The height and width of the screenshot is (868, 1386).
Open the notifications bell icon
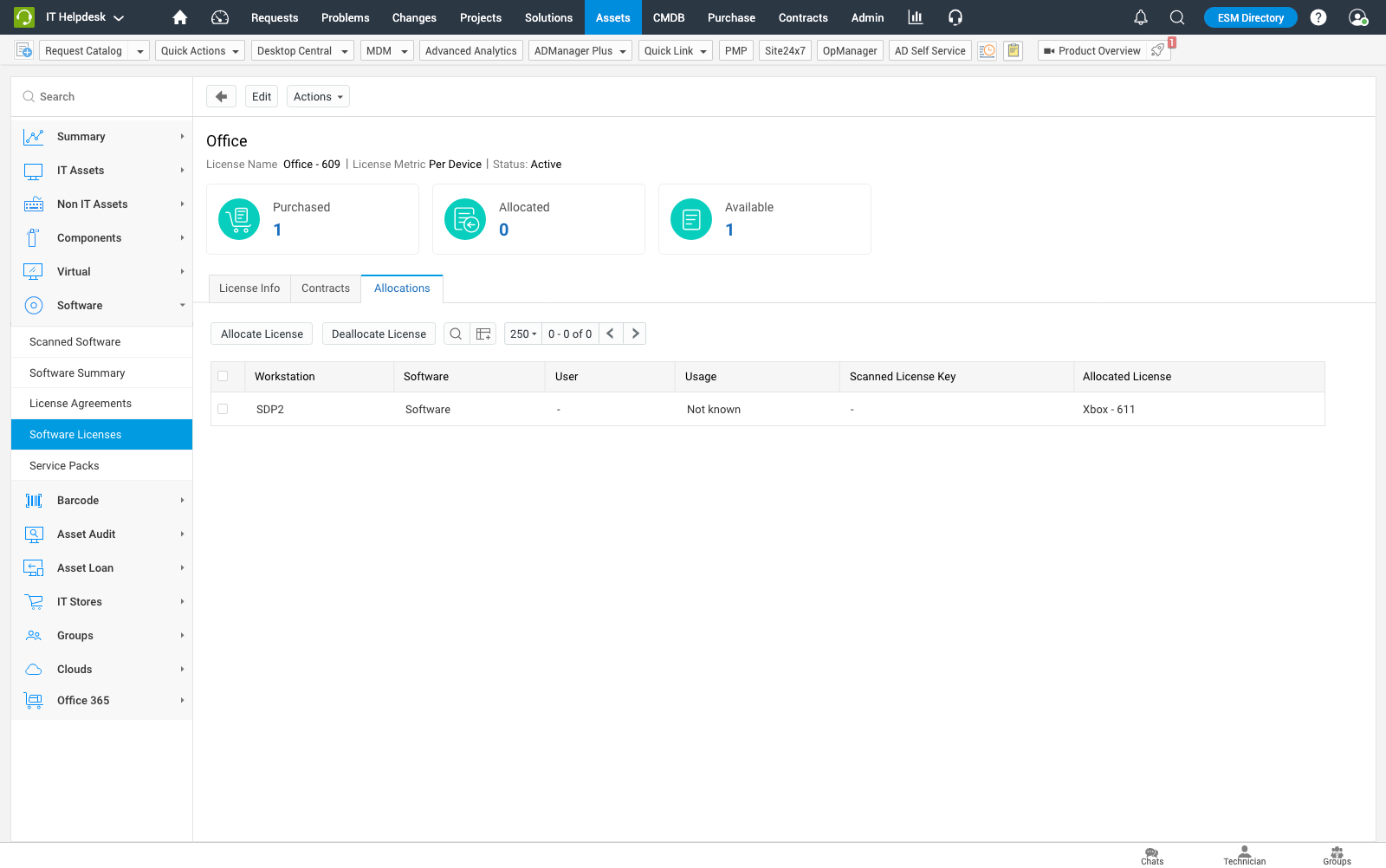coord(1141,17)
